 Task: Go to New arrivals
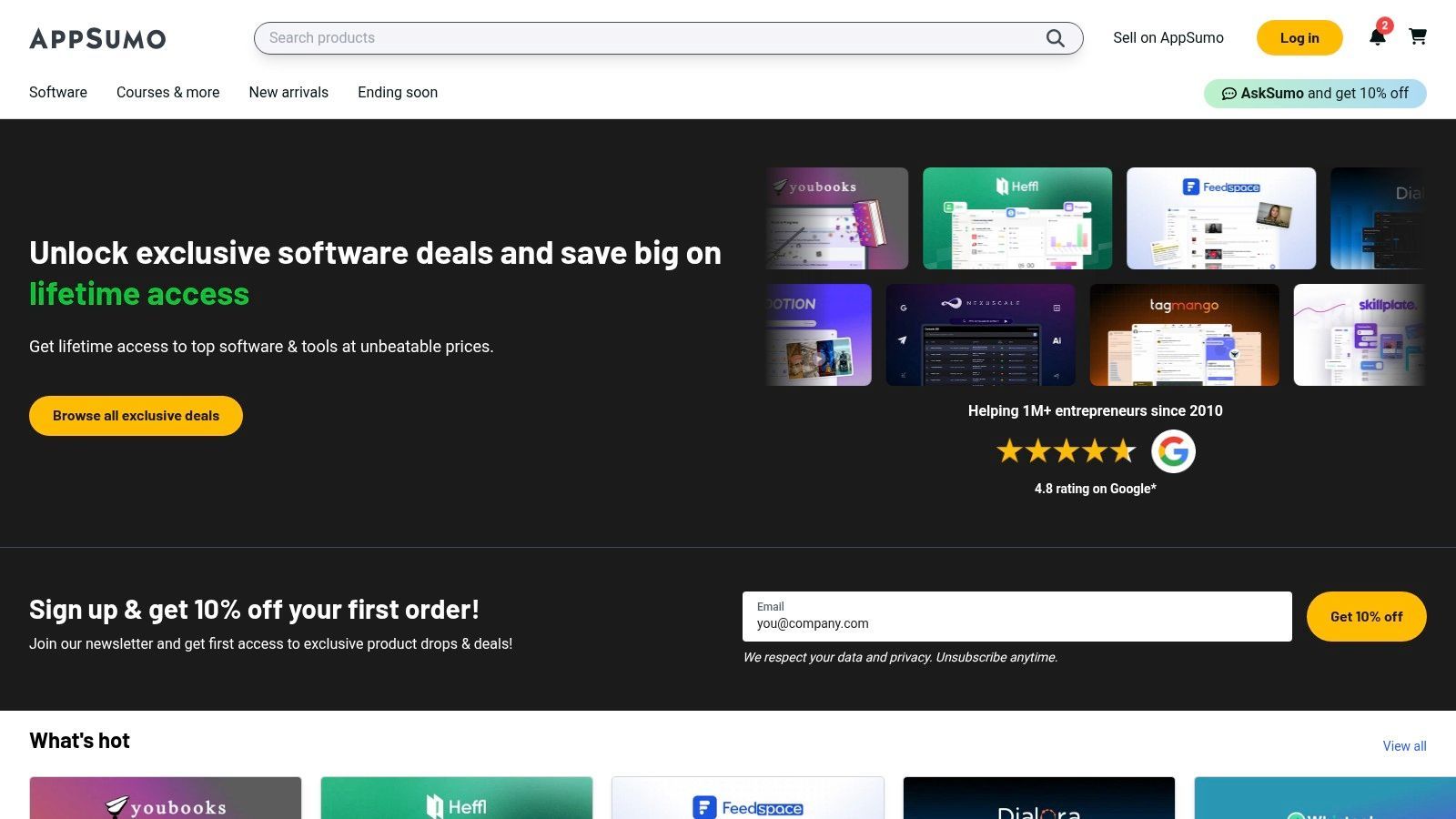pos(288,93)
